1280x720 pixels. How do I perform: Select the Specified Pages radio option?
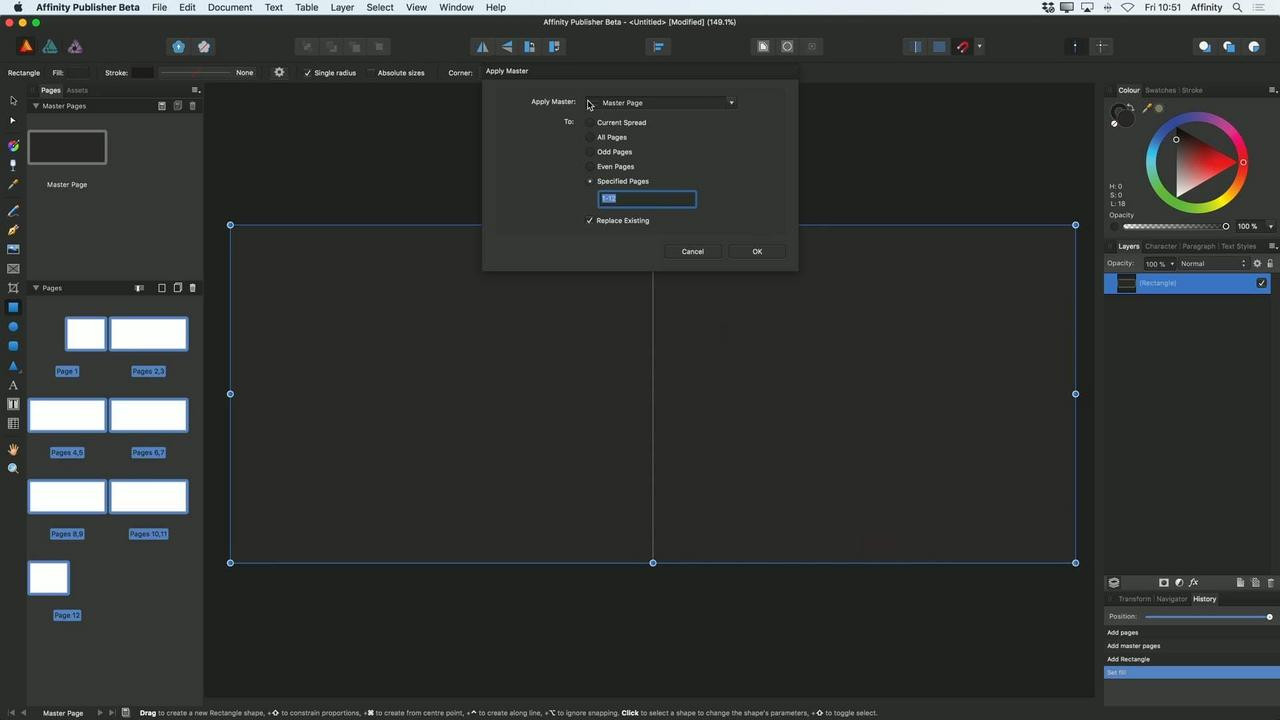590,181
